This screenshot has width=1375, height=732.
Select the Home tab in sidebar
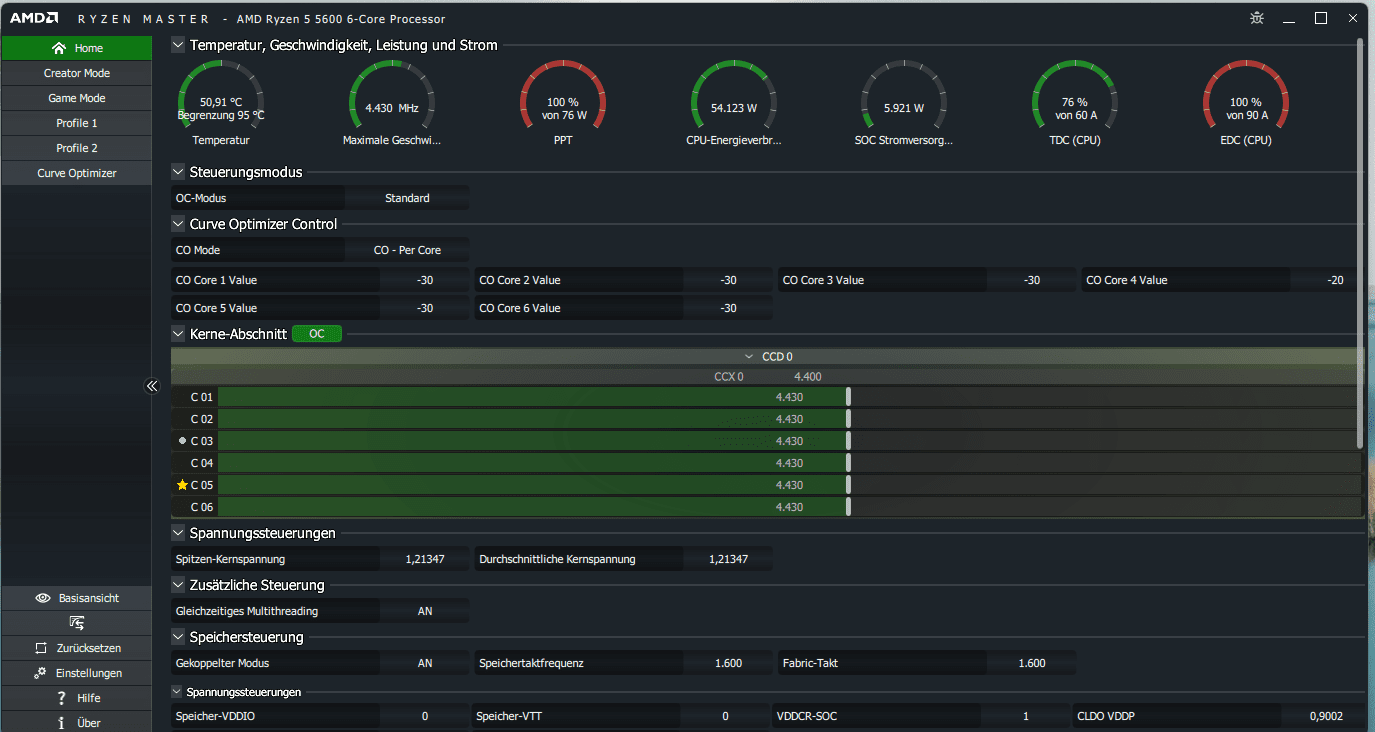tap(77, 48)
